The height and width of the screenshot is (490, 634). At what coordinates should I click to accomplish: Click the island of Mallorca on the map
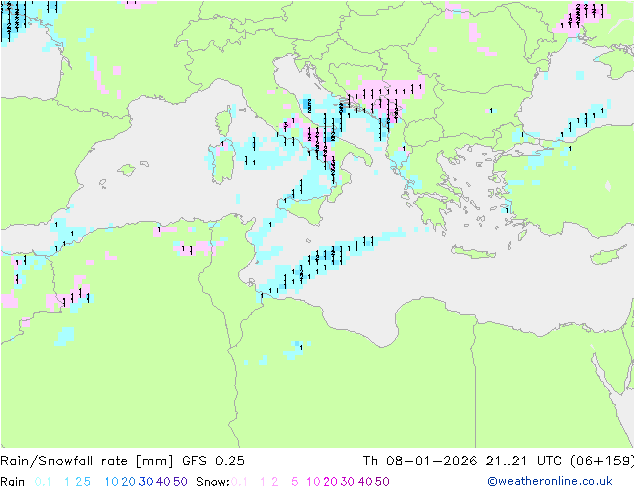click(127, 170)
